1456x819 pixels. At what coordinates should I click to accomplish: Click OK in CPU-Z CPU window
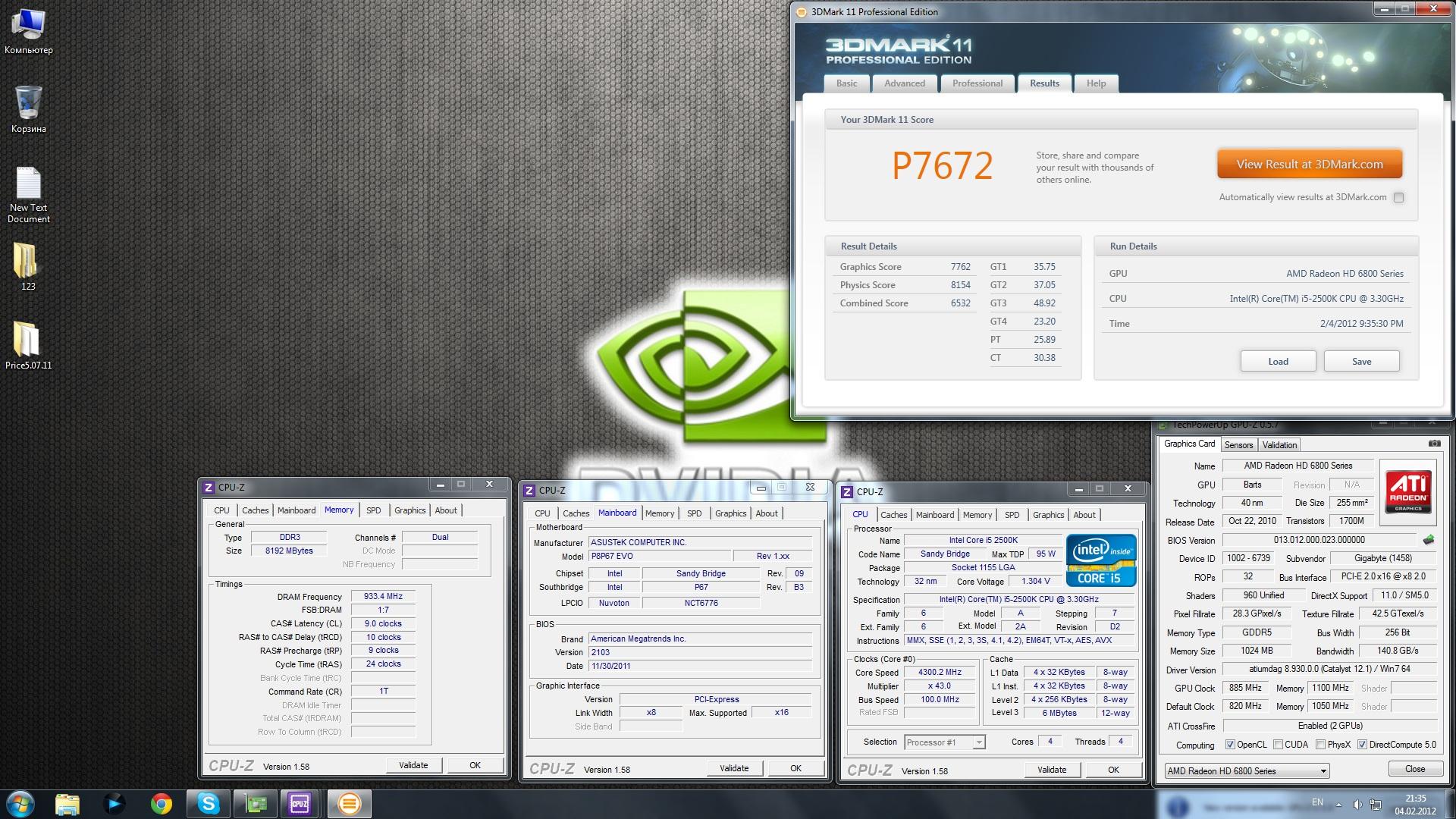[x=1113, y=770]
